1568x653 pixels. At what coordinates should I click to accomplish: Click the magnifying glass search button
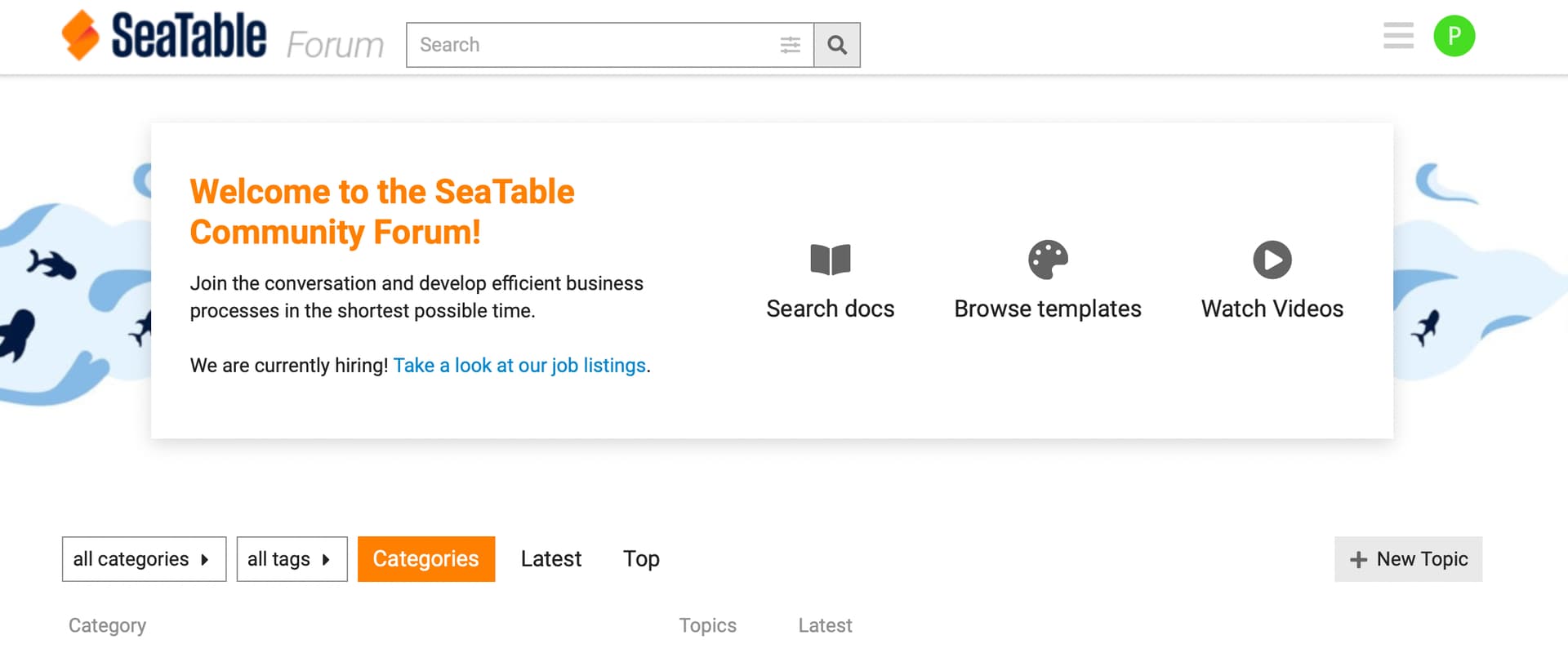coord(837,45)
